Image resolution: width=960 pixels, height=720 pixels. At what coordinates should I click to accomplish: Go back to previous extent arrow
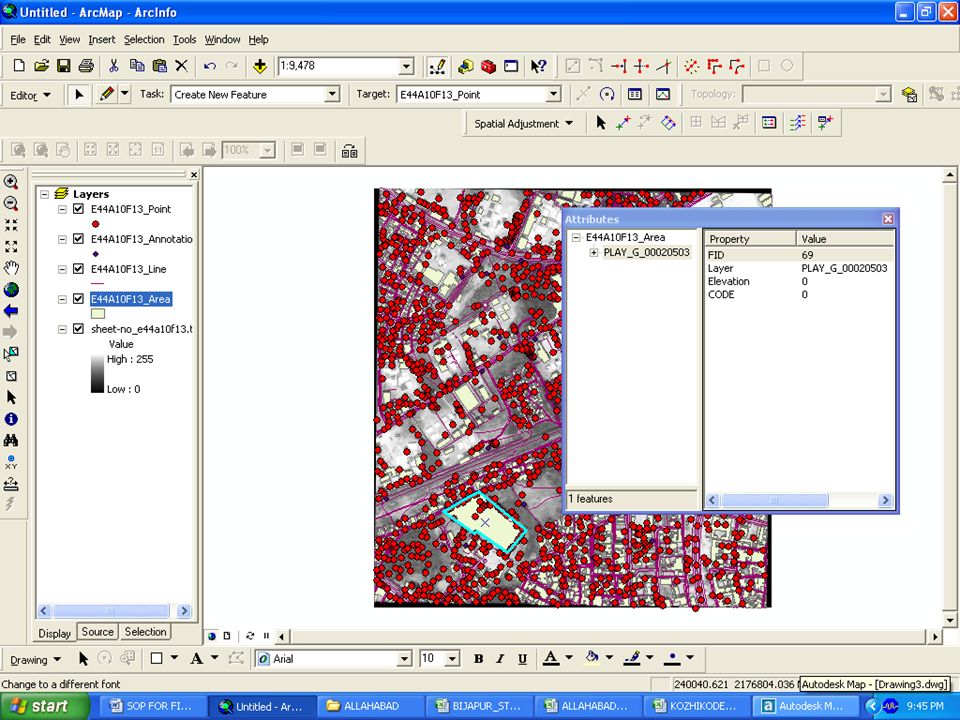click(x=11, y=311)
